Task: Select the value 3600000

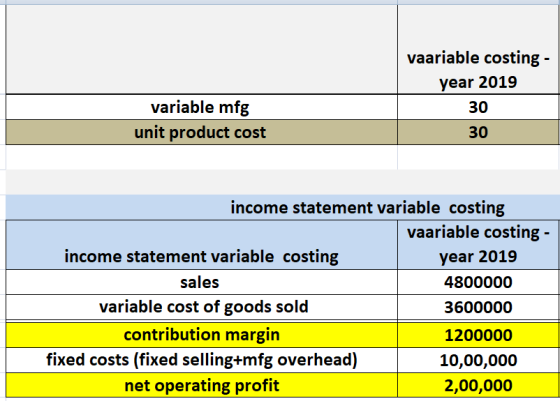Action: tap(478, 307)
